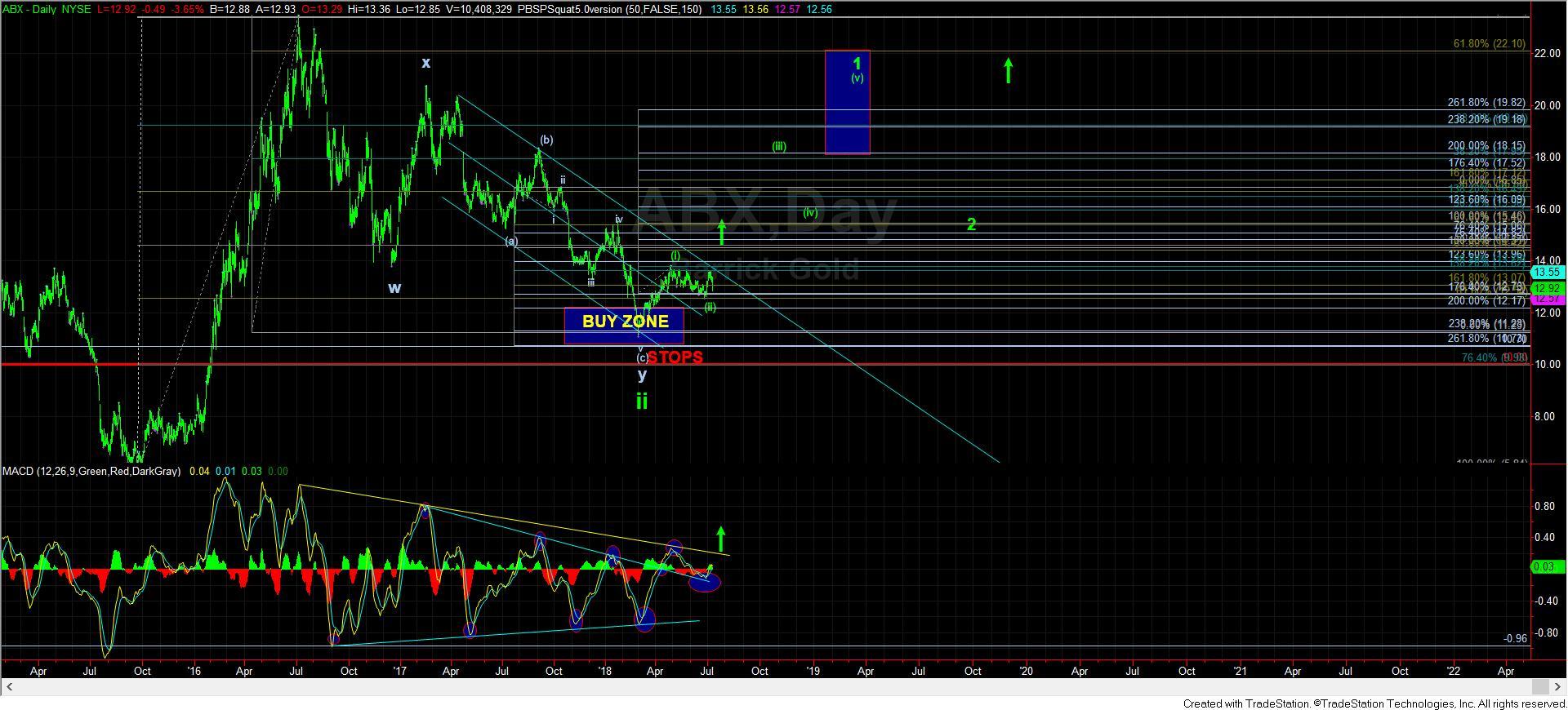Screen dimensions: 1568x710
Task: Click the 22.00 price axis label
Action: [x=1546, y=53]
